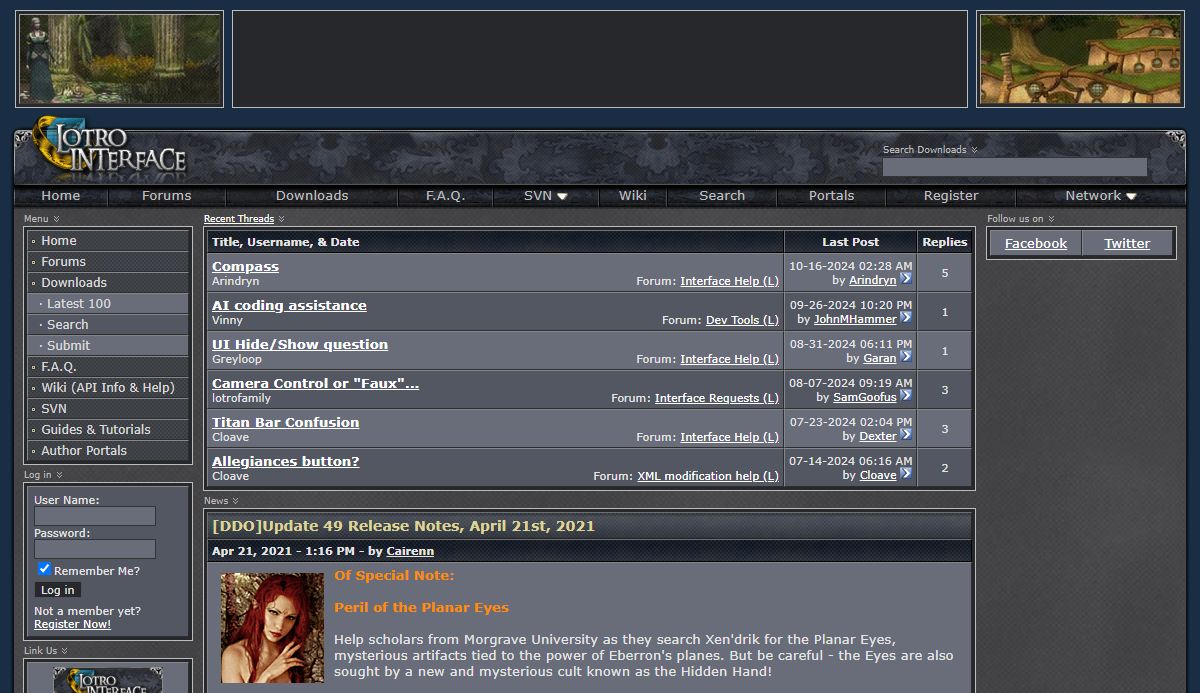Viewport: 1200px width, 693px height.
Task: Collapse the Follow us on panel
Action: pos(1051,219)
